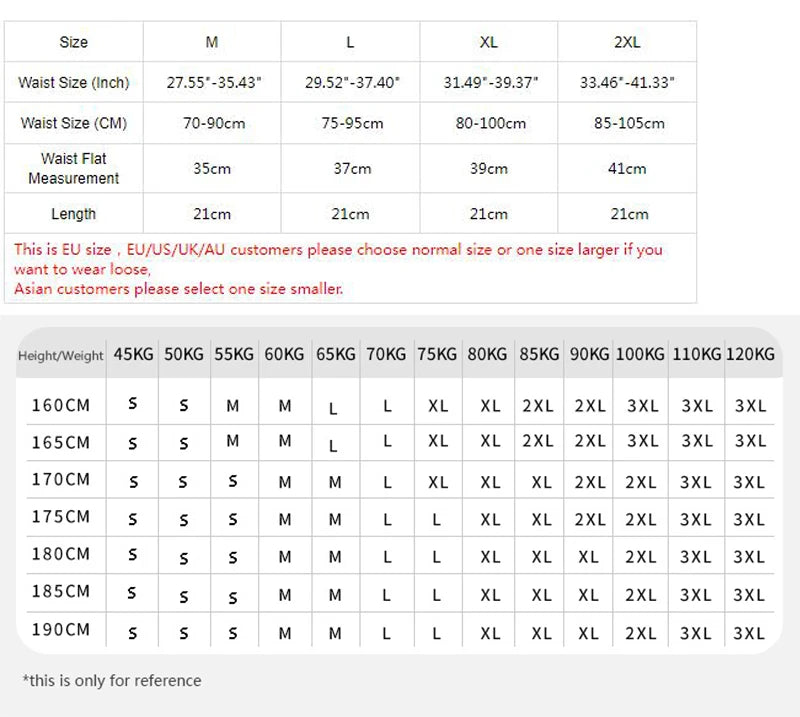Select the XL column header in top table
This screenshot has height=717, width=800.
pos(488,43)
